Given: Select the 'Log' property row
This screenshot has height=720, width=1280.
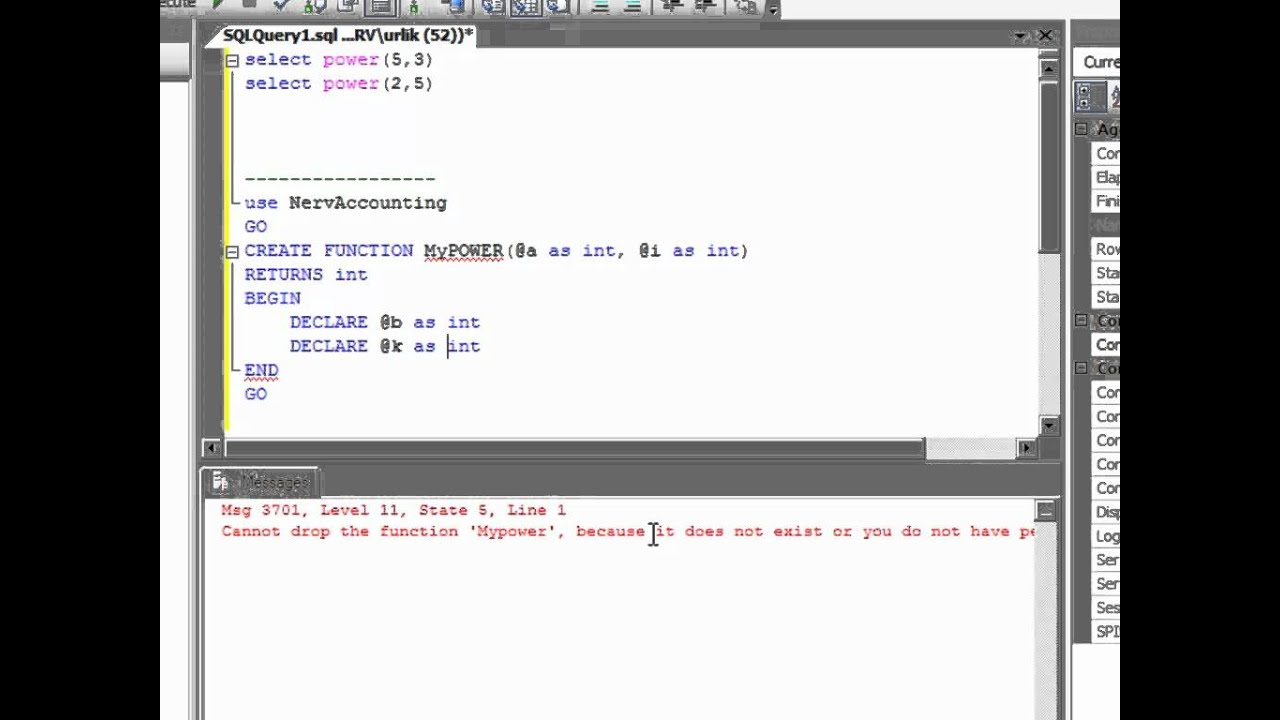Looking at the screenshot, I should click(x=1107, y=536).
